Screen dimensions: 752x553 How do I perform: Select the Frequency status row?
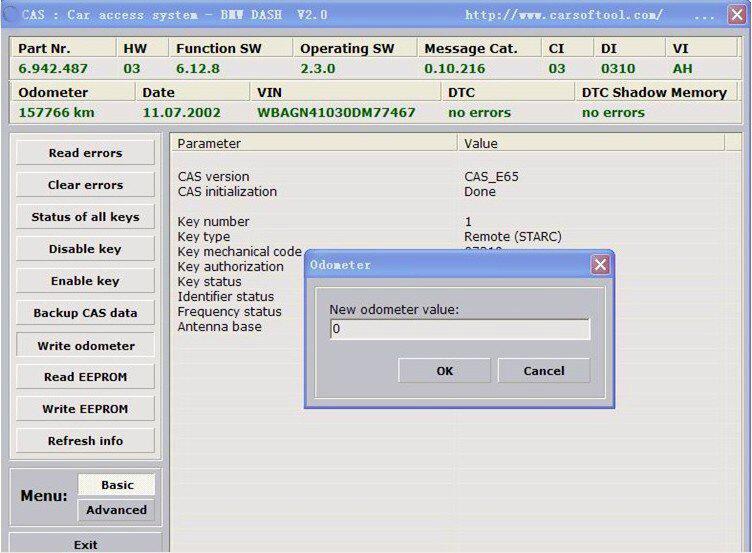pos(229,311)
